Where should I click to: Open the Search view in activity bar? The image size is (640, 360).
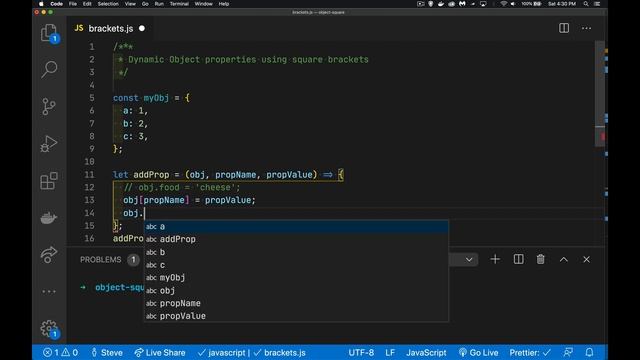coord(49,69)
